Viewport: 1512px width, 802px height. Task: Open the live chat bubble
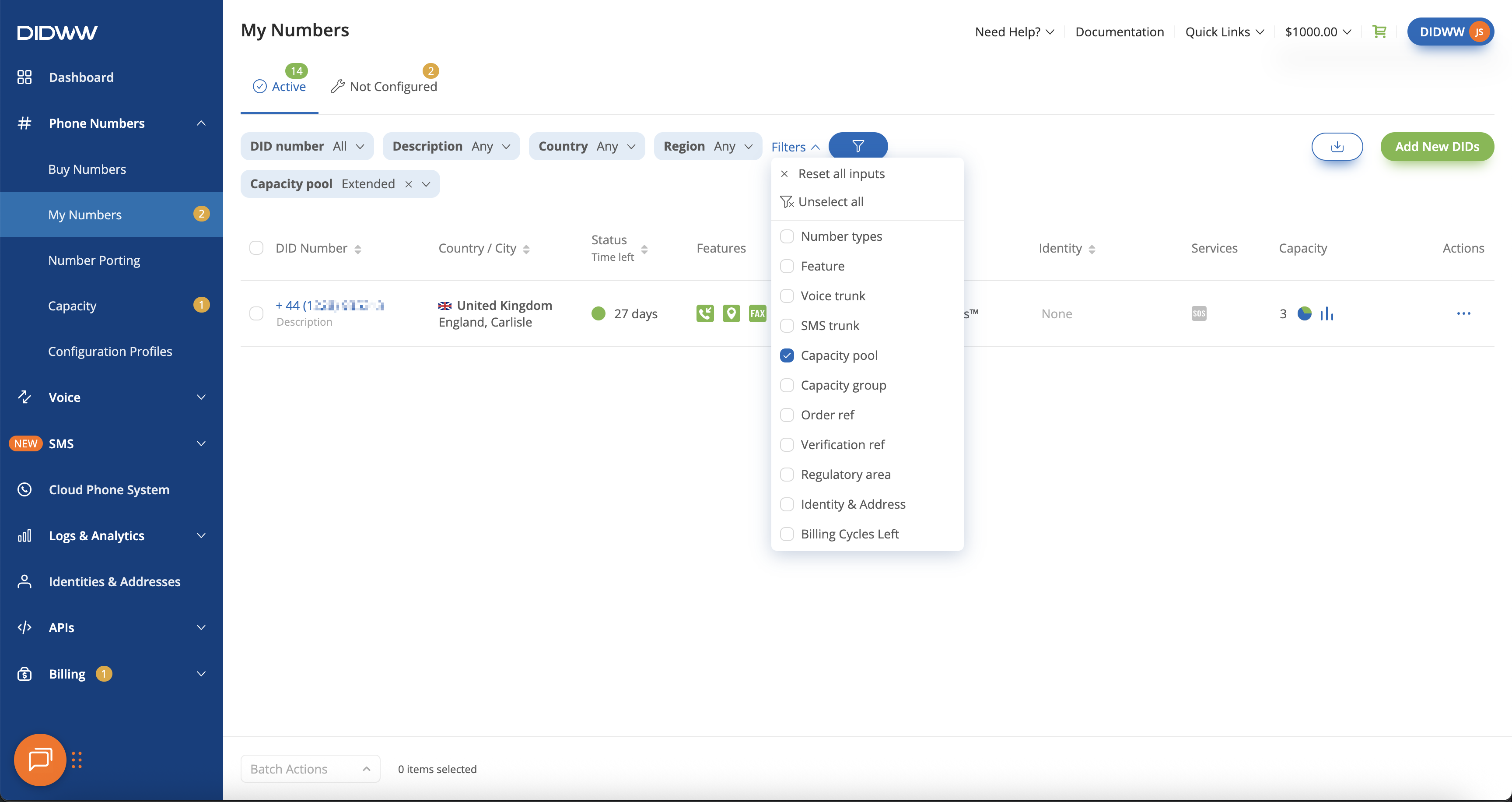tap(40, 760)
